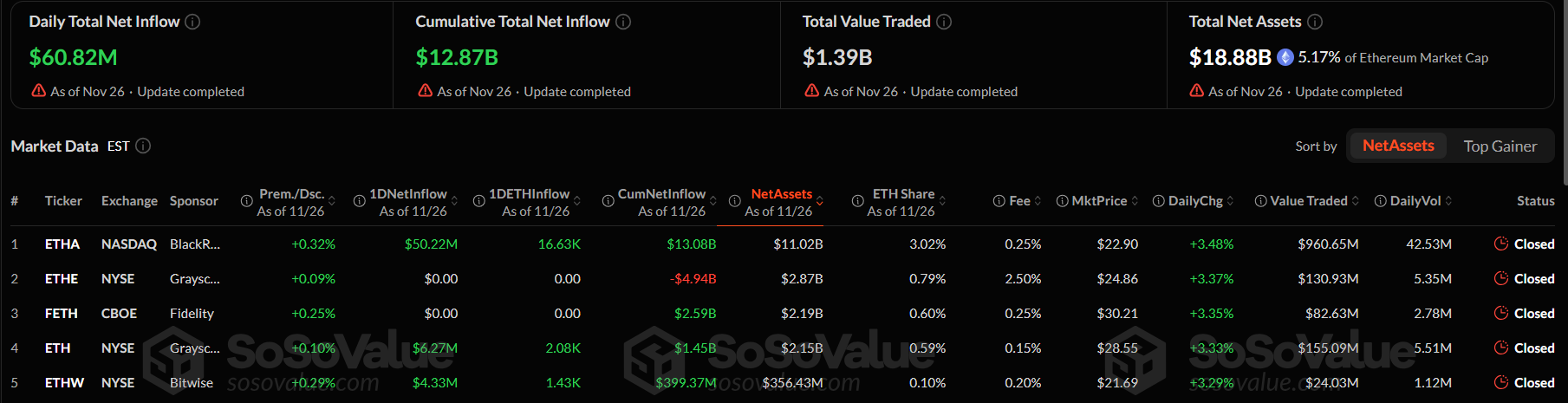1568x403 pixels.
Task: Sort by DailyChg column arrows
Action: tap(1230, 201)
